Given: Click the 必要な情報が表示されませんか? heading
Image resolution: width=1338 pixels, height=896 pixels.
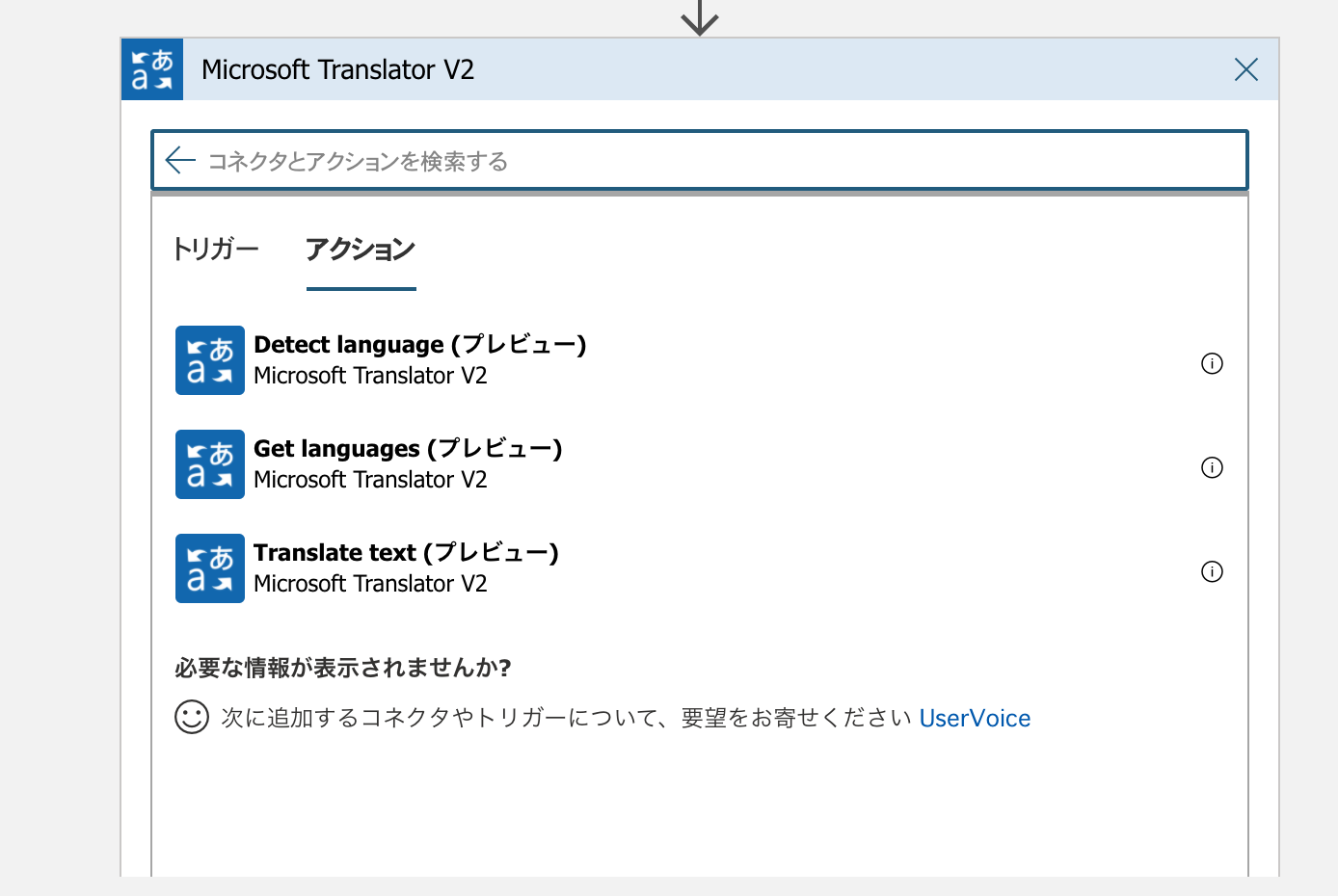Looking at the screenshot, I should (343, 668).
